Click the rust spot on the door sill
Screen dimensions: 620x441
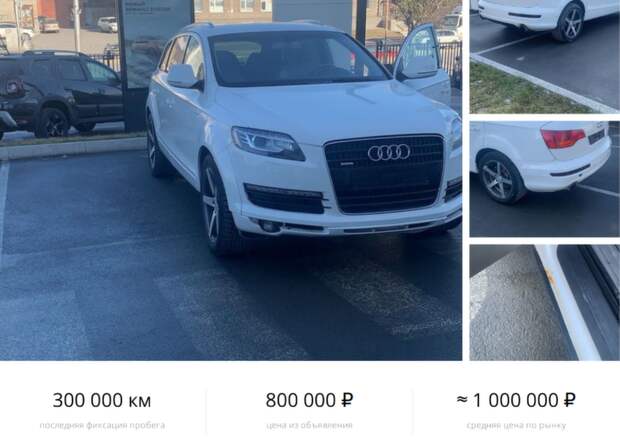pyautogui.click(x=549, y=275)
